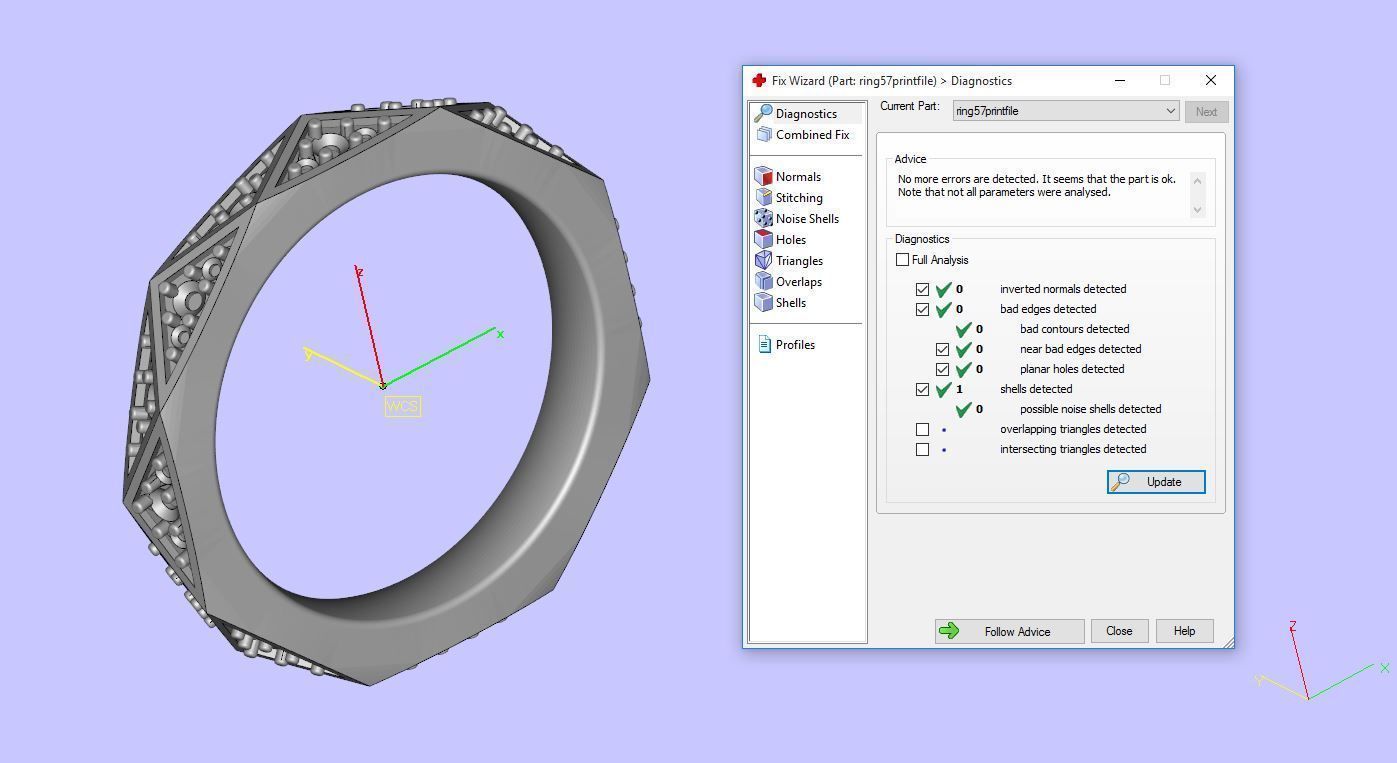This screenshot has height=763, width=1397.
Task: Click the green check beside inverted normals
Action: click(943, 289)
